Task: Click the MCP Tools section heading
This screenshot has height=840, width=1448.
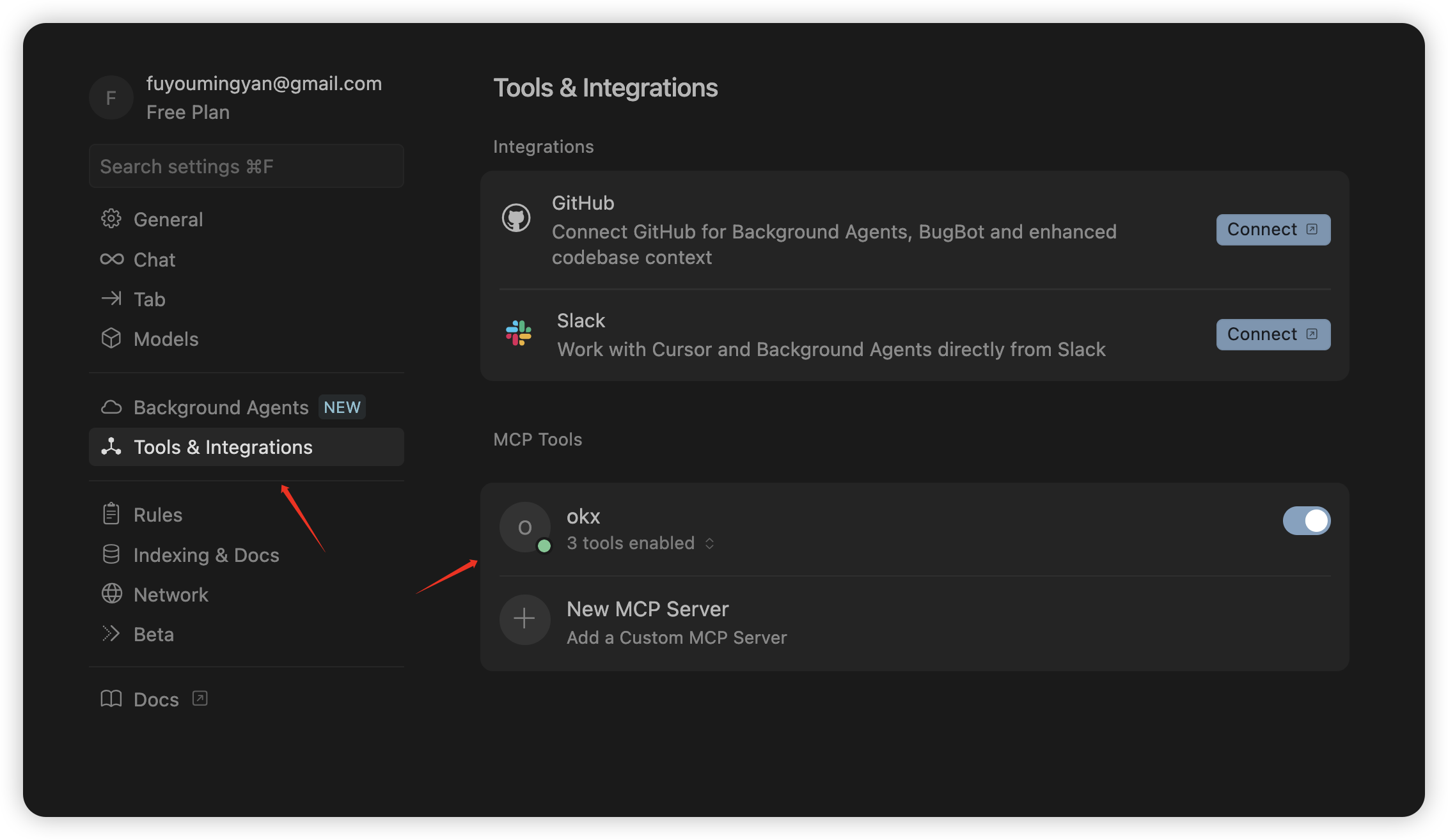Action: pos(537,439)
